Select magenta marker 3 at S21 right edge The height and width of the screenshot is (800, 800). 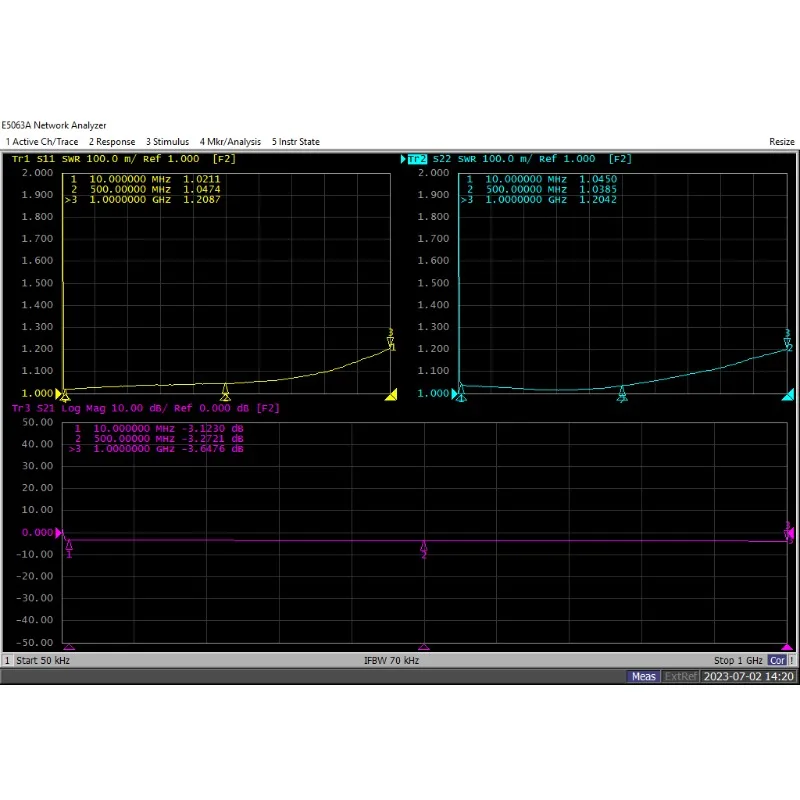click(788, 532)
